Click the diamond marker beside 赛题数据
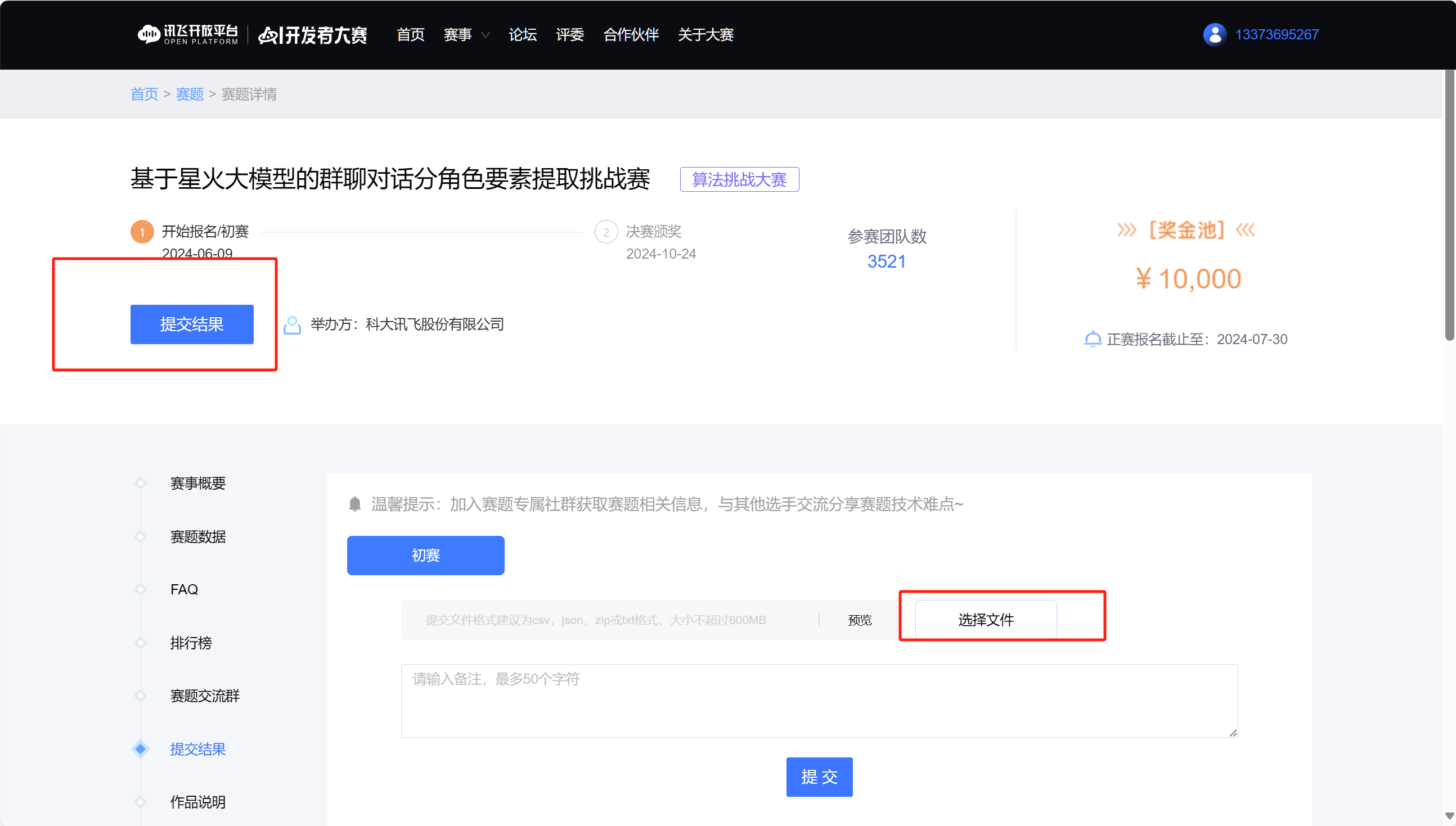 pos(140,536)
